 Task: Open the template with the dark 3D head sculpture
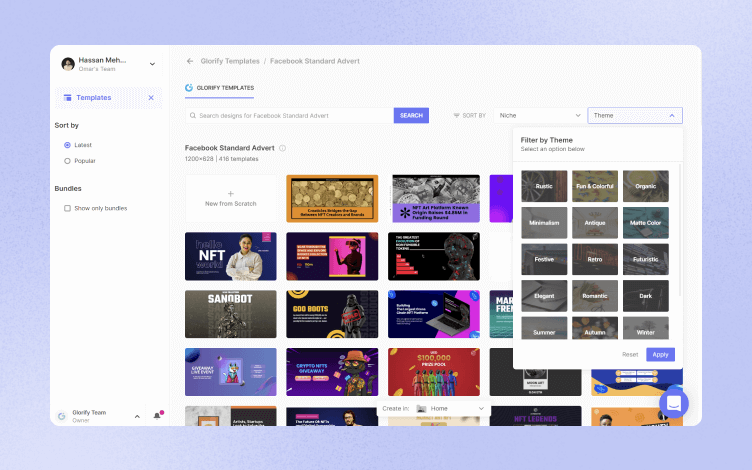[x=434, y=257]
